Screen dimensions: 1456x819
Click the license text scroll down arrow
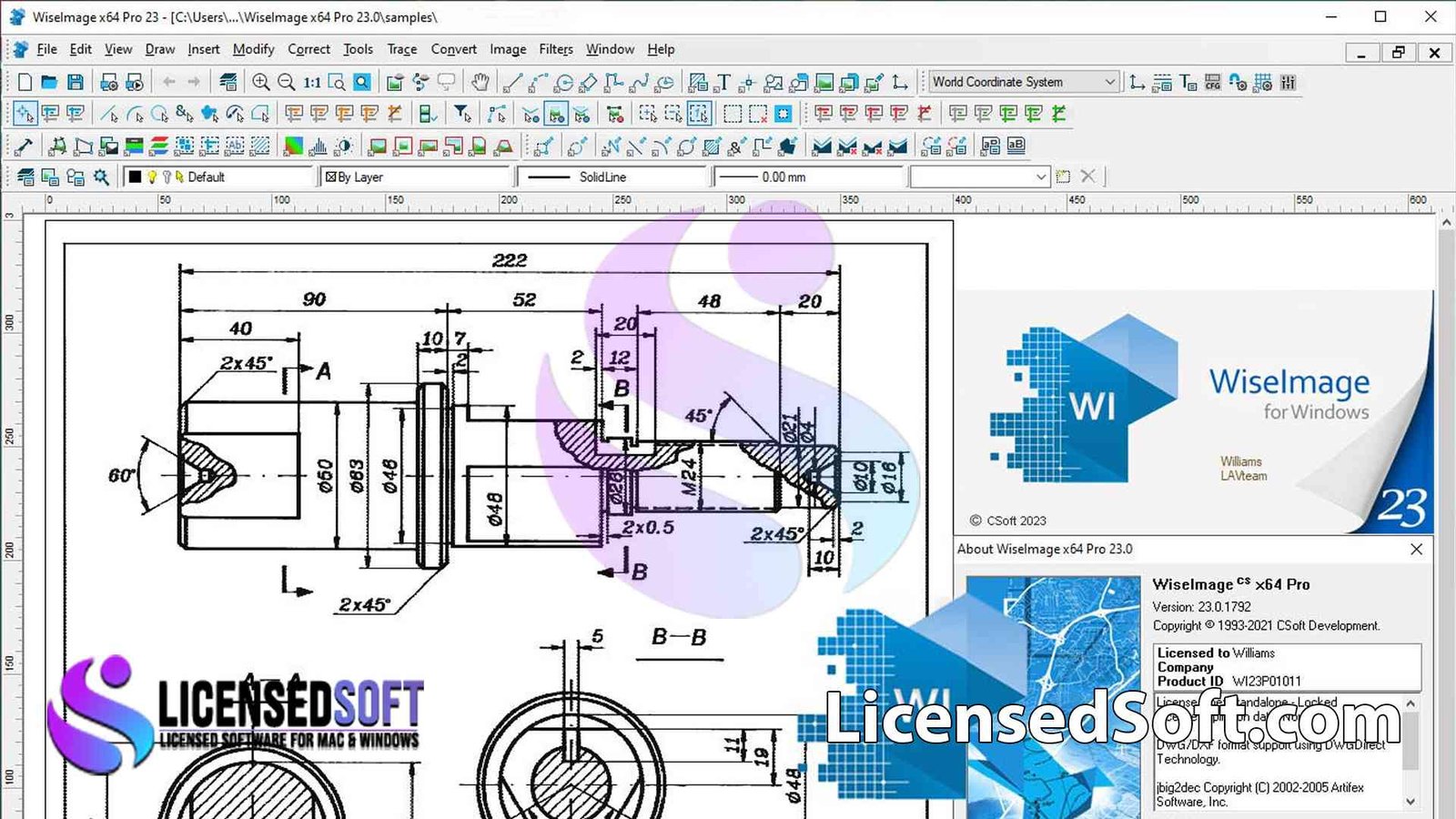(1410, 802)
